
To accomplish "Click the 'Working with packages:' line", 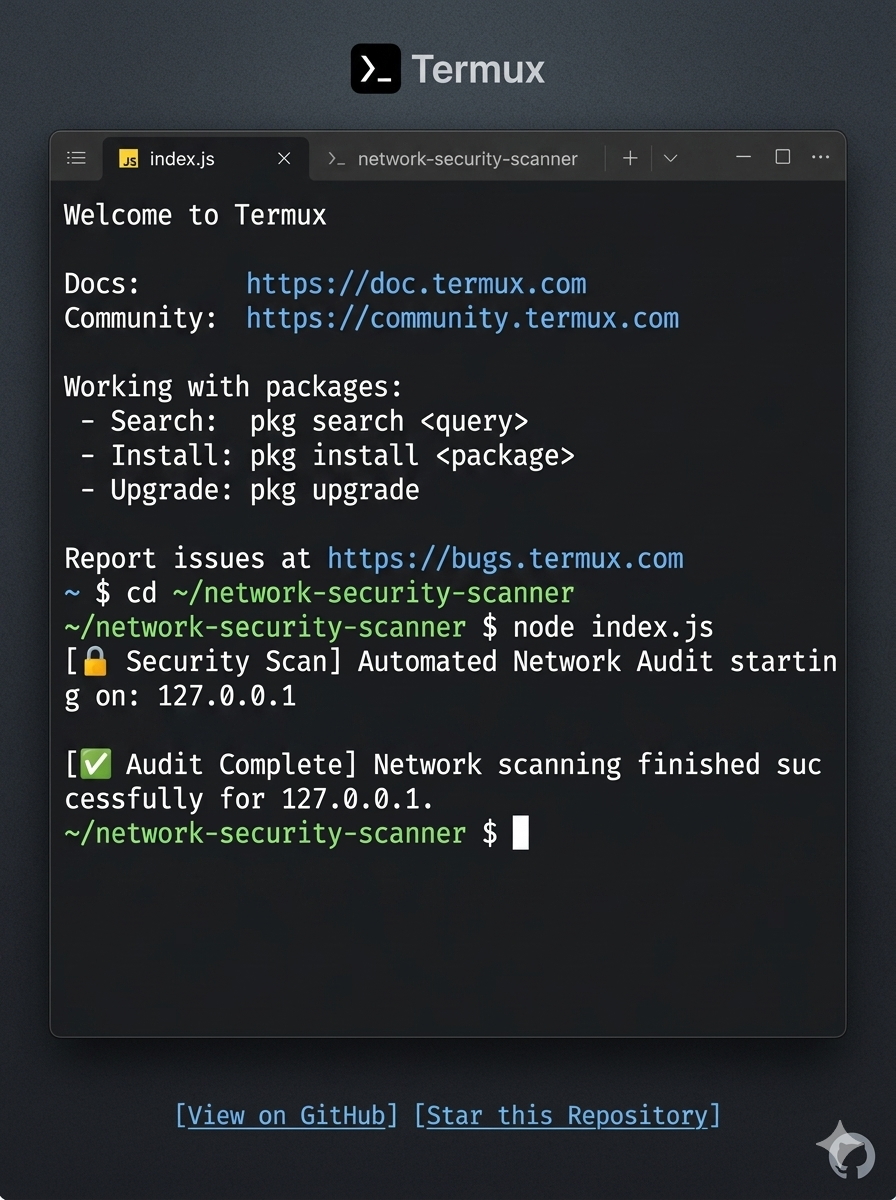I will pos(233,386).
